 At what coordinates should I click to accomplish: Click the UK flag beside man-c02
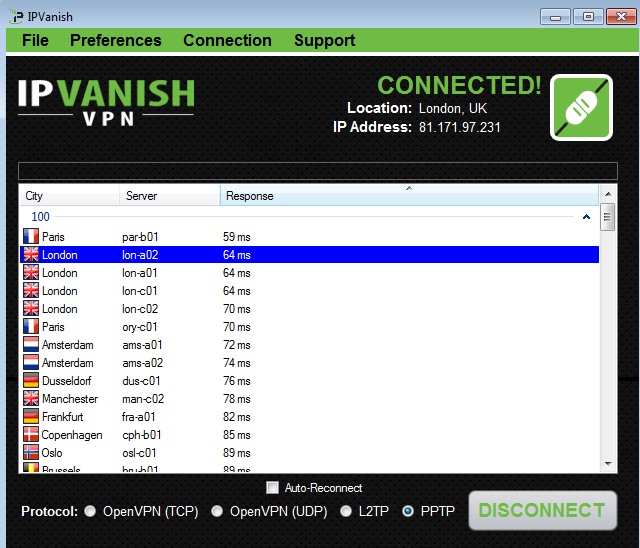tap(31, 398)
